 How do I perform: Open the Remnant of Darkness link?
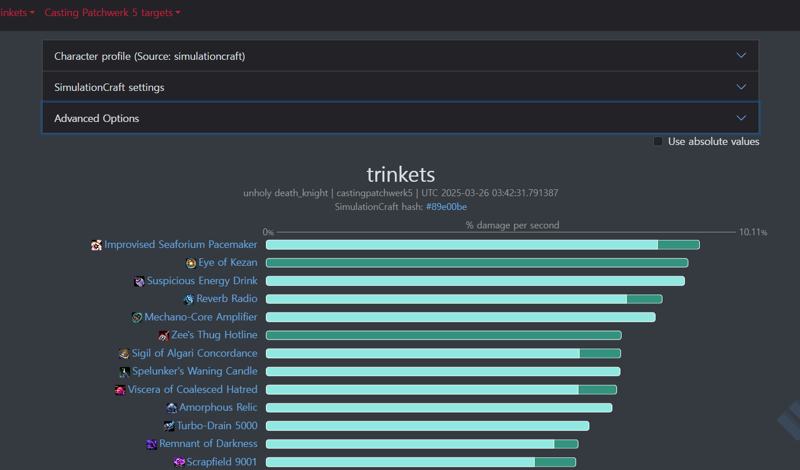pyautogui.click(x=208, y=443)
